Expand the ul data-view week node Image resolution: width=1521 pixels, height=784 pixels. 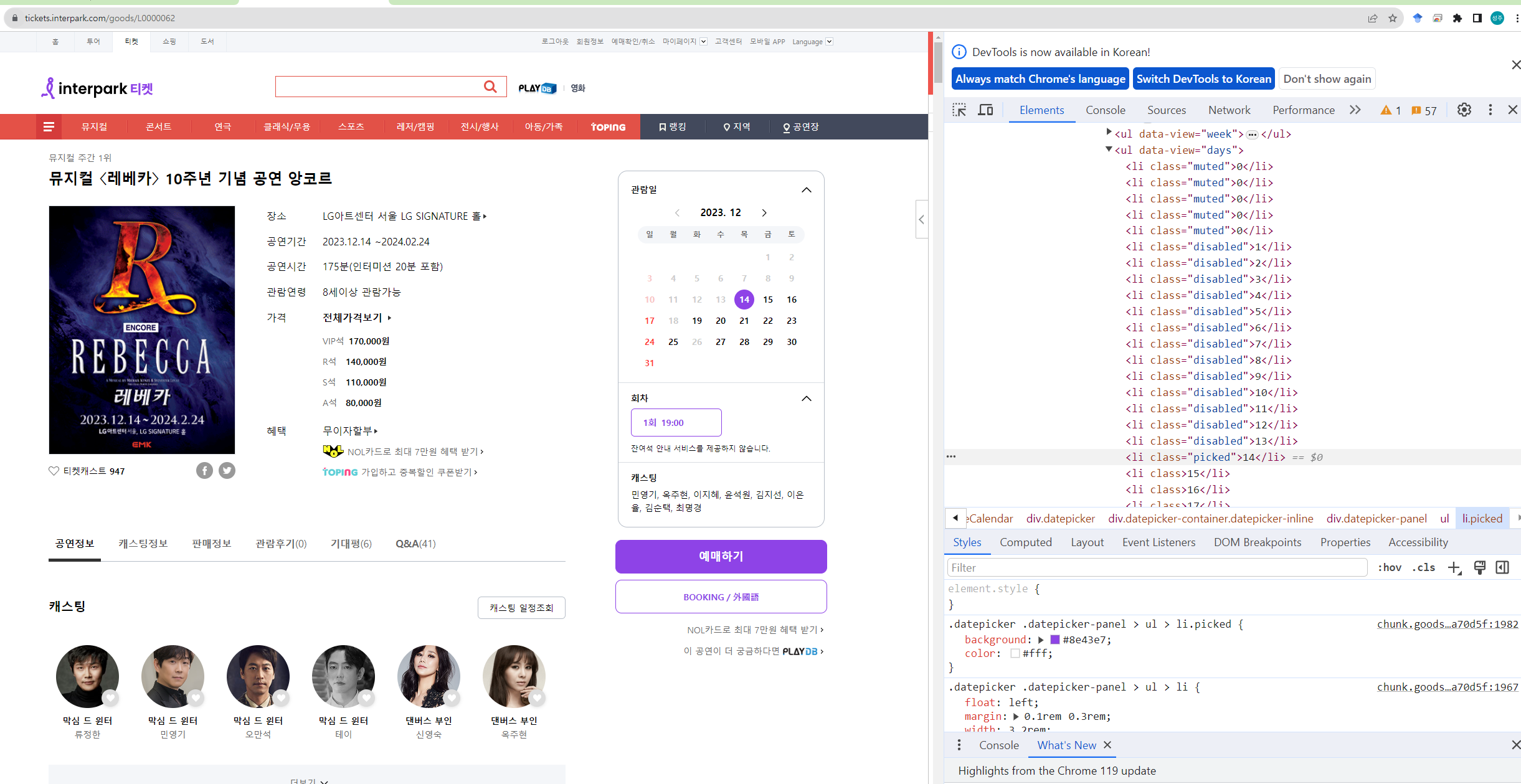coord(1109,133)
